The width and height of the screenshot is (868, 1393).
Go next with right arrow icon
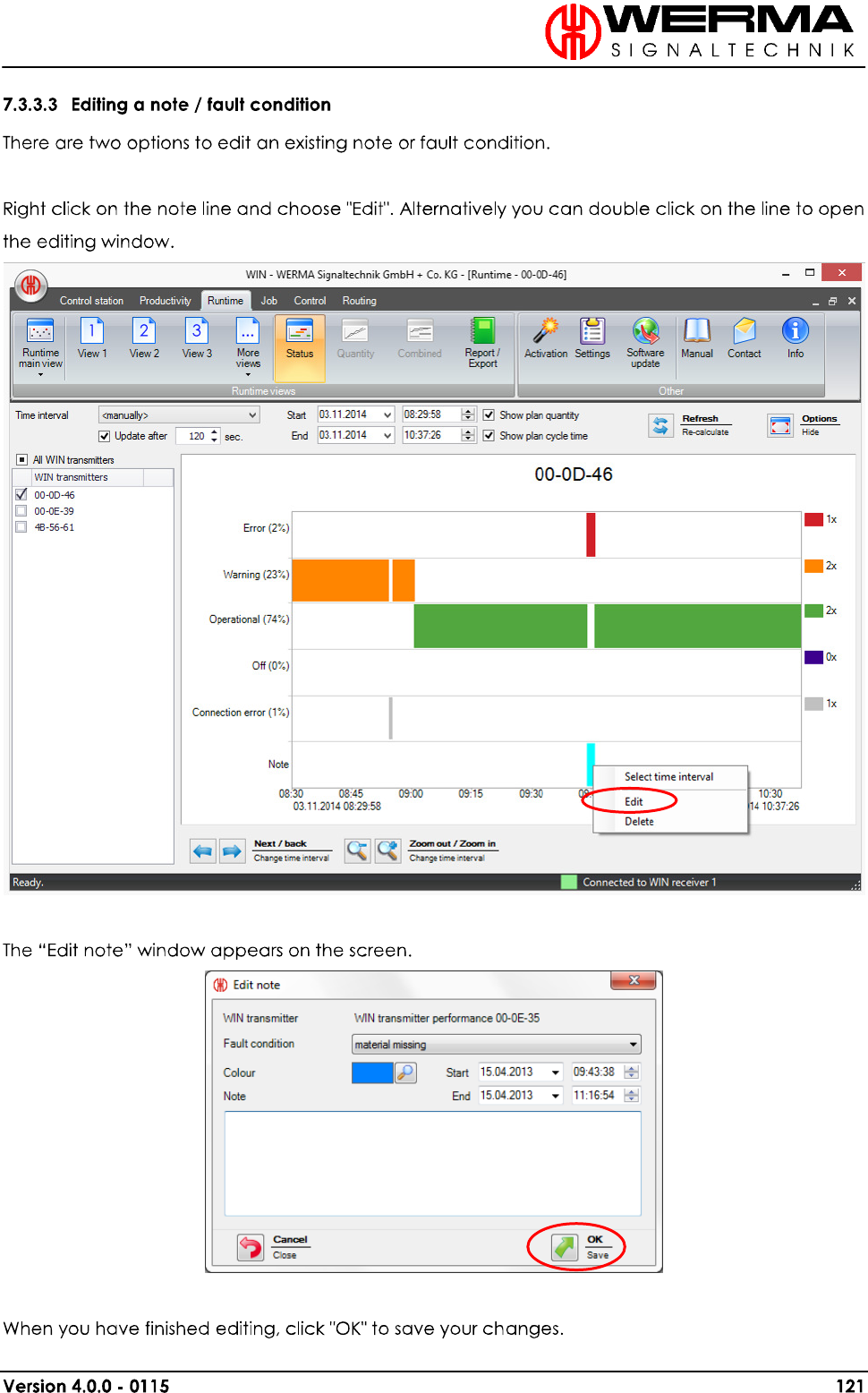click(232, 850)
